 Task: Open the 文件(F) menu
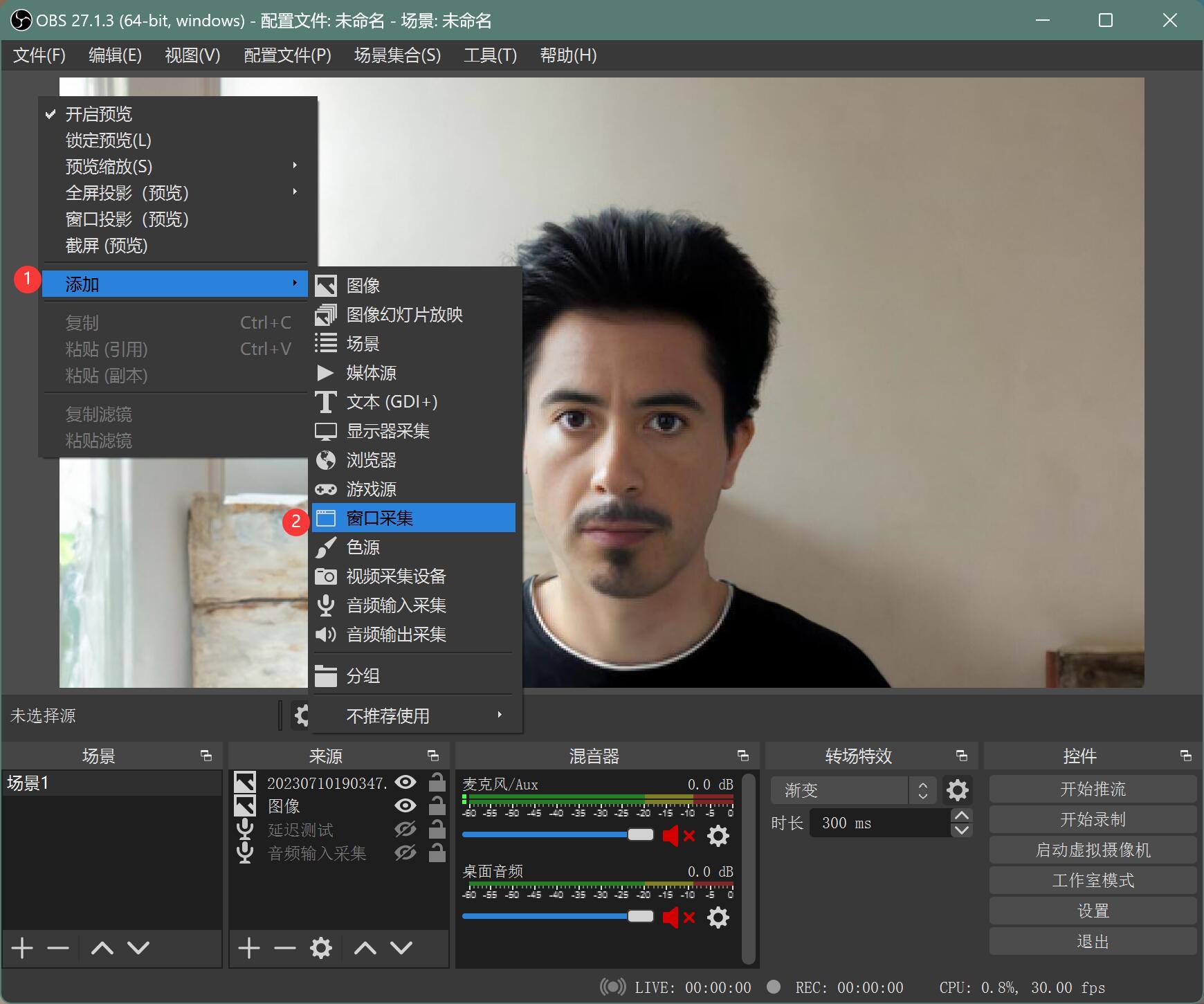pyautogui.click(x=39, y=55)
